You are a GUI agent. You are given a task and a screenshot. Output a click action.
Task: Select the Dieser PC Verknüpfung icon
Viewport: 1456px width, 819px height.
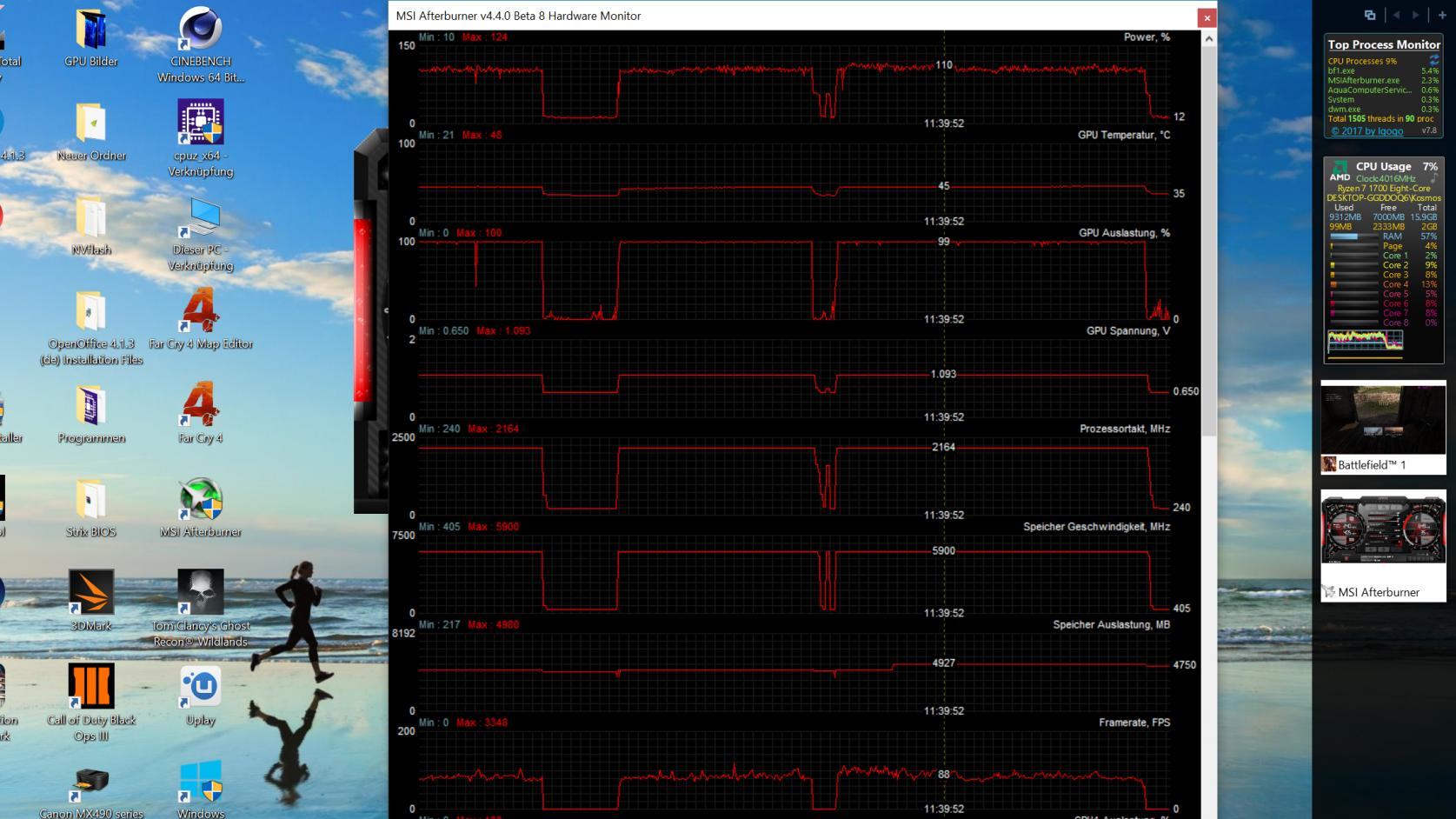coord(201,217)
